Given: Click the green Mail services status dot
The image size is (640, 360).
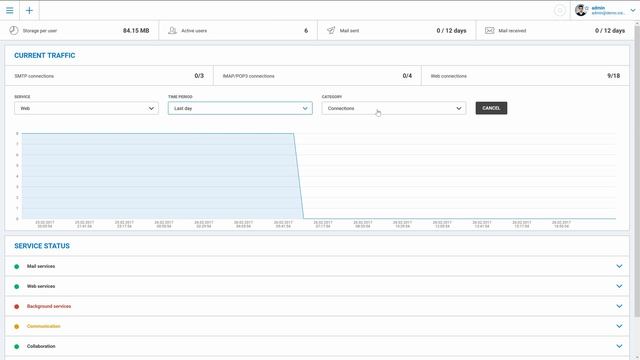Looking at the screenshot, I should pos(17,267).
